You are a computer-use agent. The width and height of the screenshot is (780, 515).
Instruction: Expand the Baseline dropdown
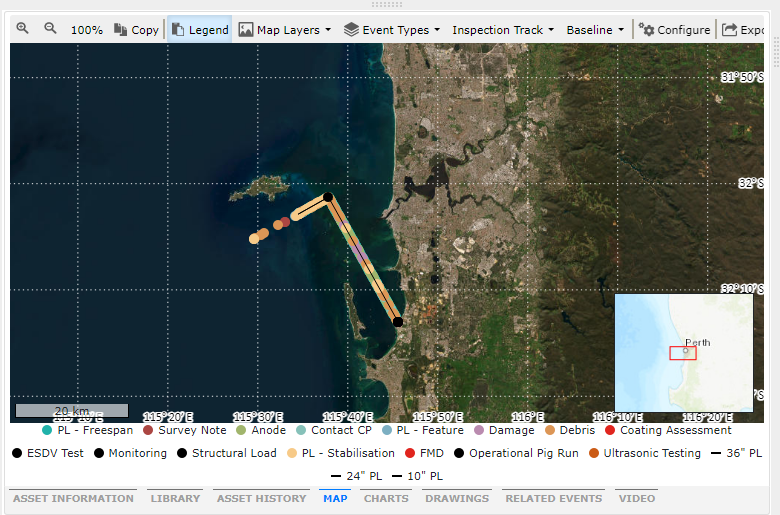pos(595,30)
